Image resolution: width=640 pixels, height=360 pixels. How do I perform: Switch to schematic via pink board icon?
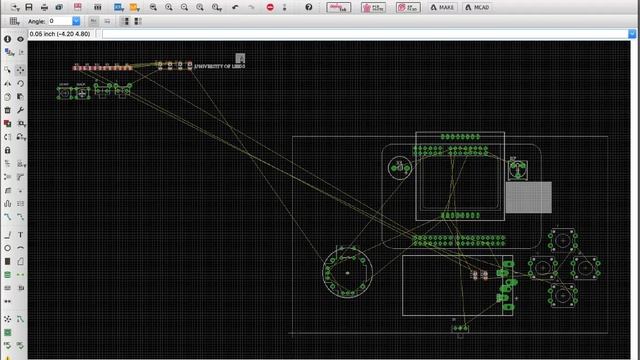(78, 7)
